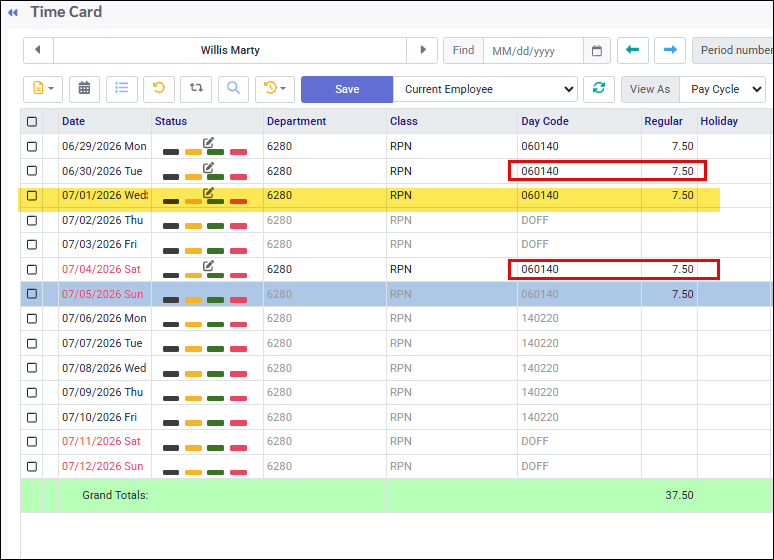Go to next employee arrow

click(423, 50)
